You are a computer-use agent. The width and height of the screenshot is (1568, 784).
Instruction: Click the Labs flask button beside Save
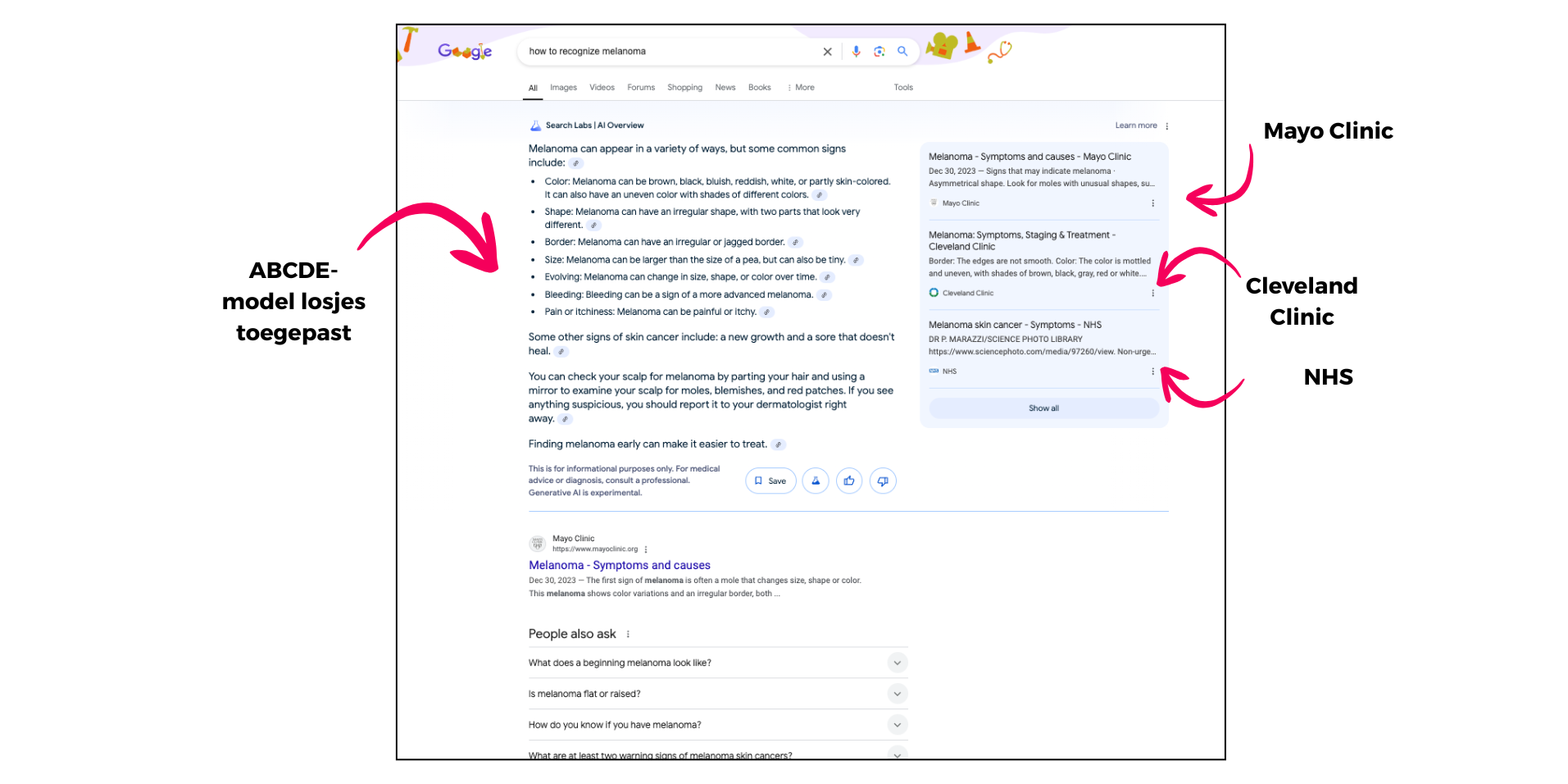point(816,481)
